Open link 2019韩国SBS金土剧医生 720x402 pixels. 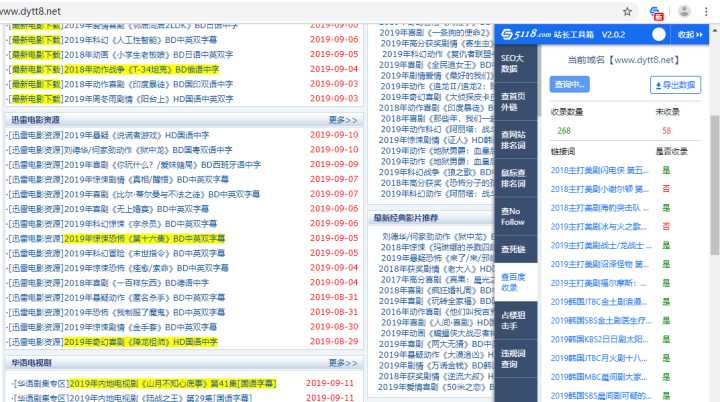601,321
